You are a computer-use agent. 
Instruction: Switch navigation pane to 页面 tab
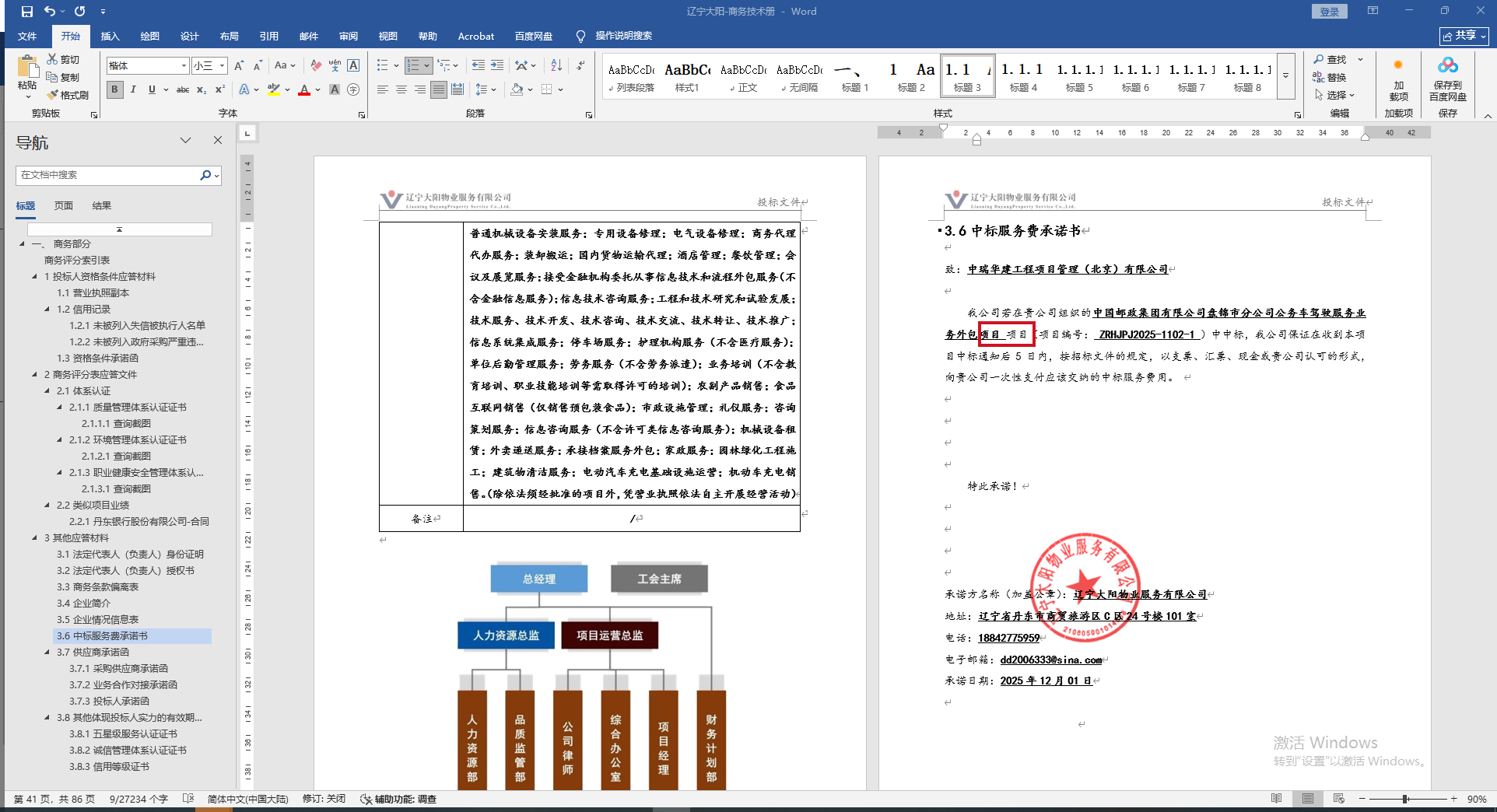(x=64, y=206)
